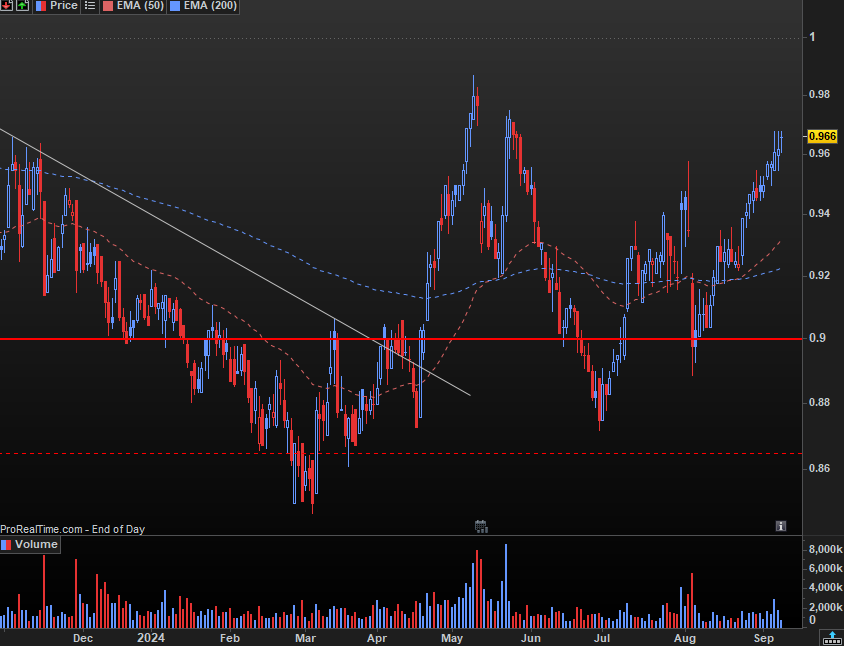844x646 pixels.
Task: Click the 0.96 price axis label
Action: 820,153
